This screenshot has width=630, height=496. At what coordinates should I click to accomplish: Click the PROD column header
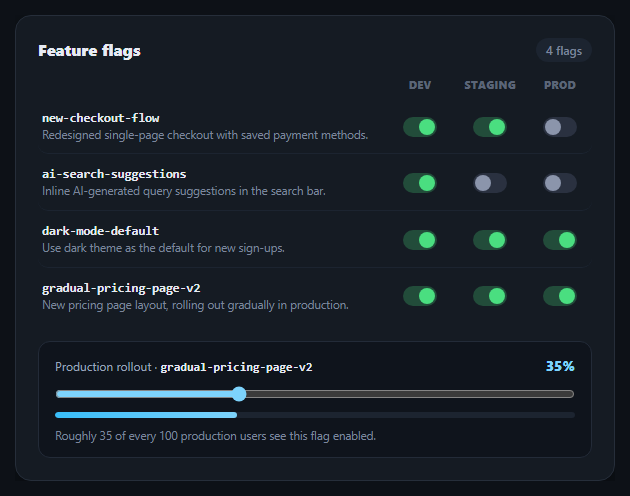tap(560, 85)
